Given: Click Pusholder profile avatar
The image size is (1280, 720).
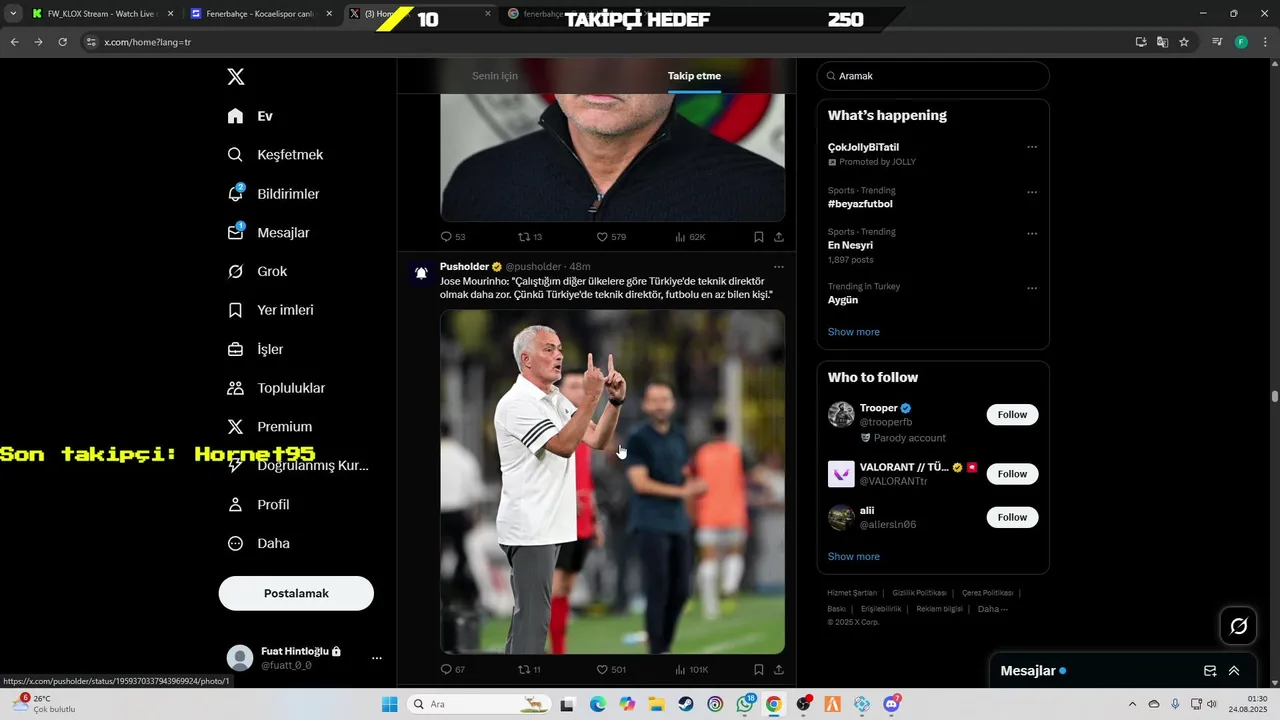Looking at the screenshot, I should click(421, 273).
